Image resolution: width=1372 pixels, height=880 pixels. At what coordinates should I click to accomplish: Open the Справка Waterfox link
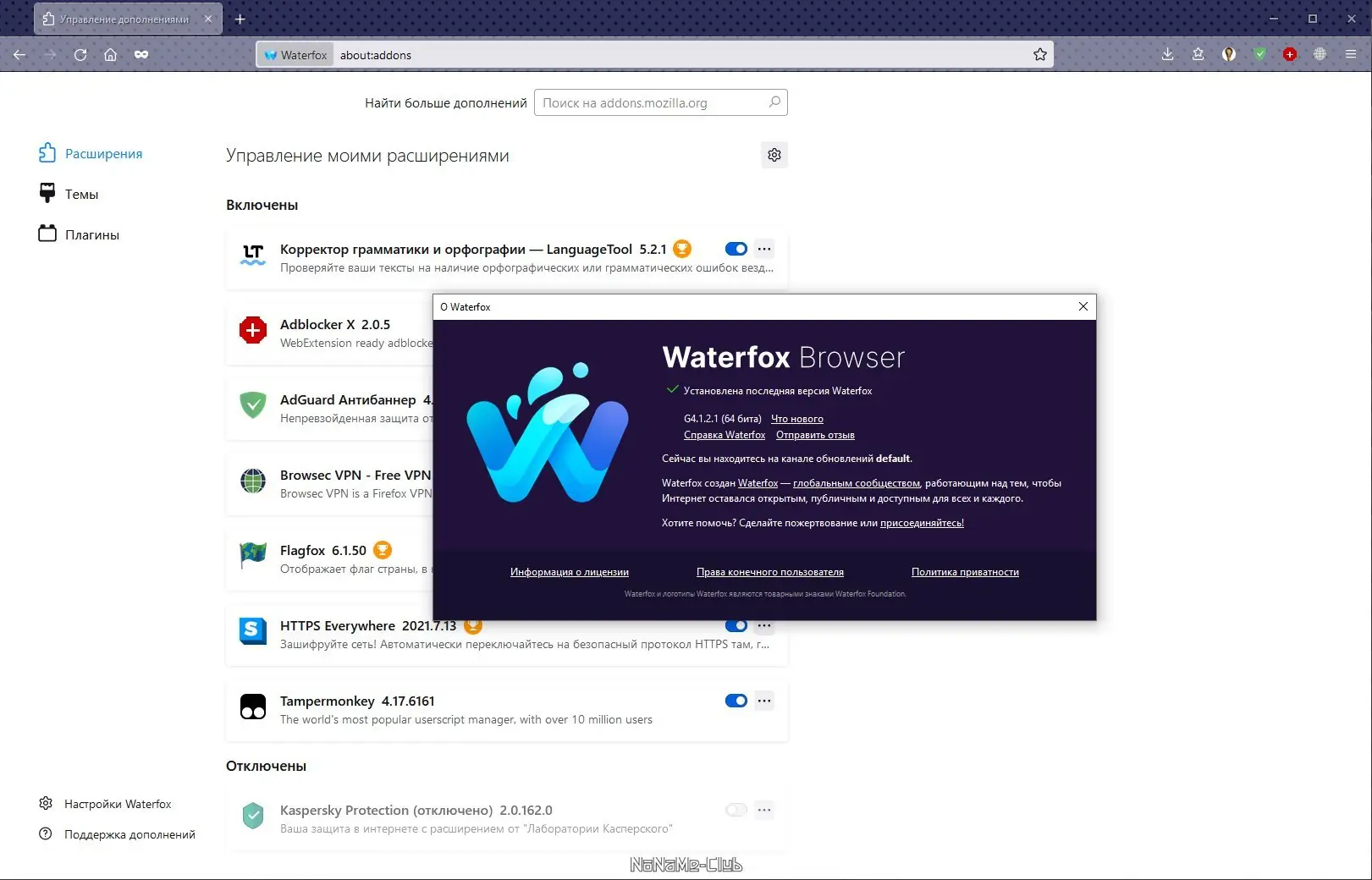[725, 435]
